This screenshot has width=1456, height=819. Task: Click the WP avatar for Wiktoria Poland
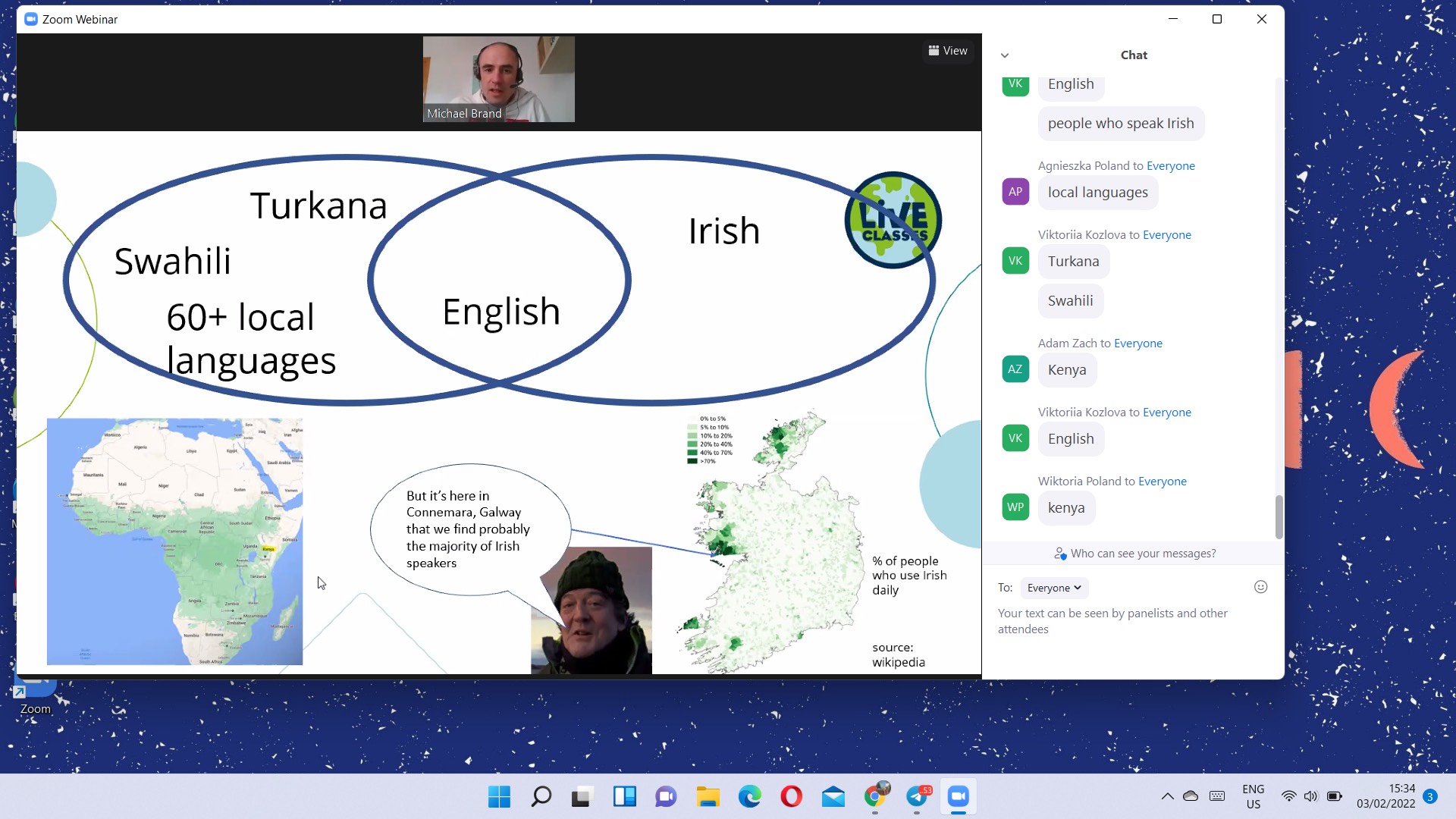click(1015, 507)
